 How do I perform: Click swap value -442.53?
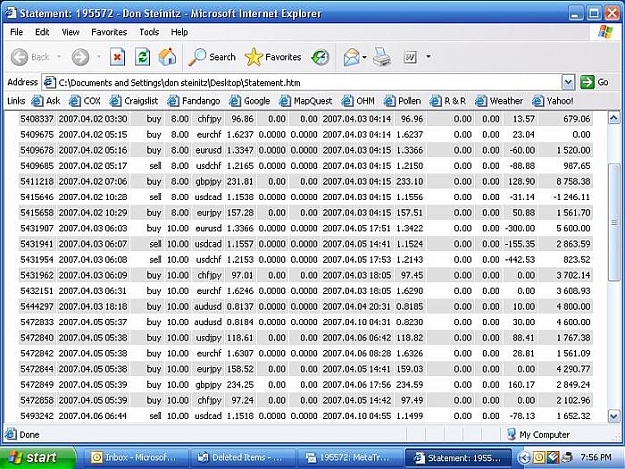[520, 259]
